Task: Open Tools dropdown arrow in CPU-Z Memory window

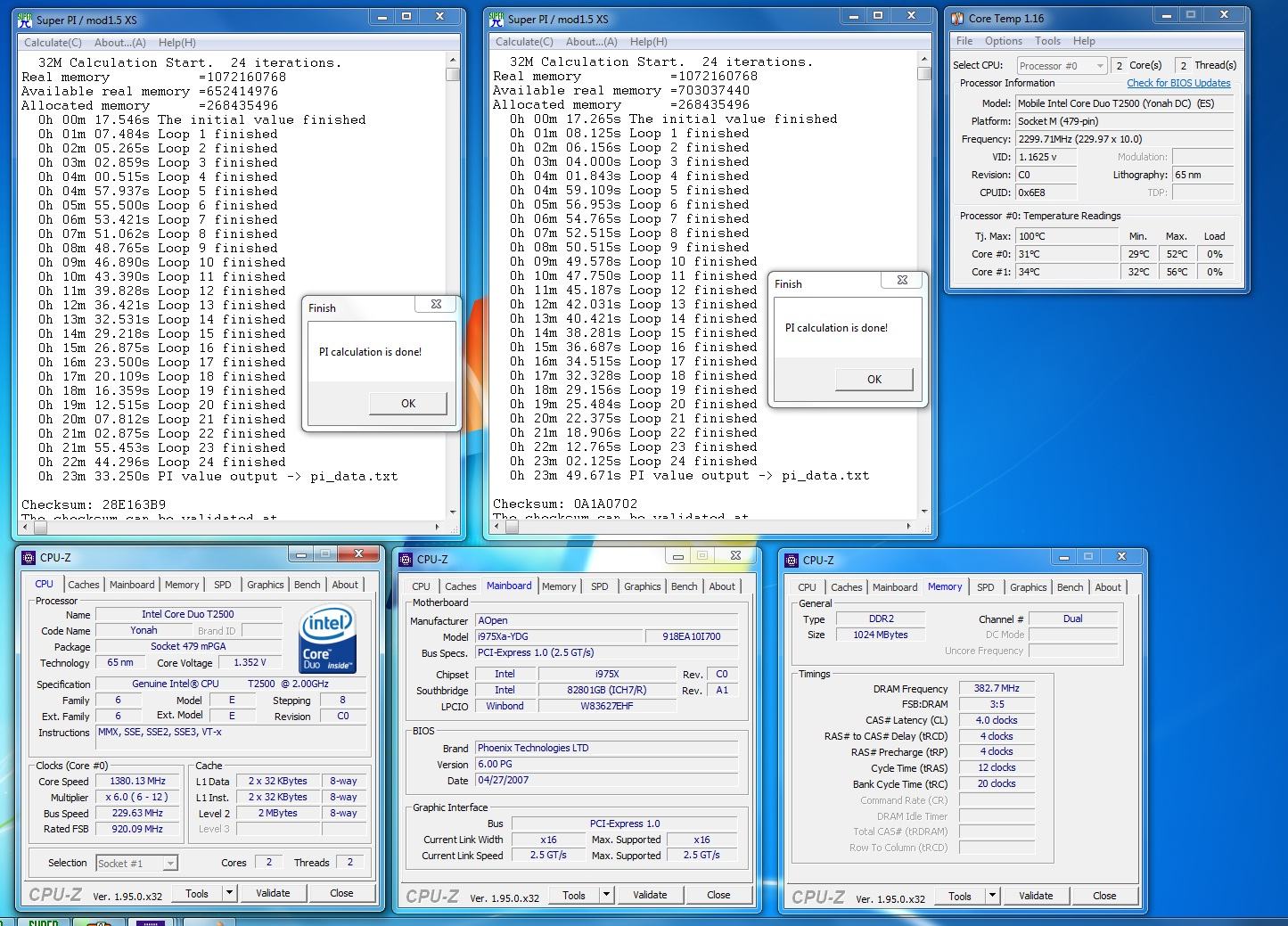Action: (x=992, y=896)
